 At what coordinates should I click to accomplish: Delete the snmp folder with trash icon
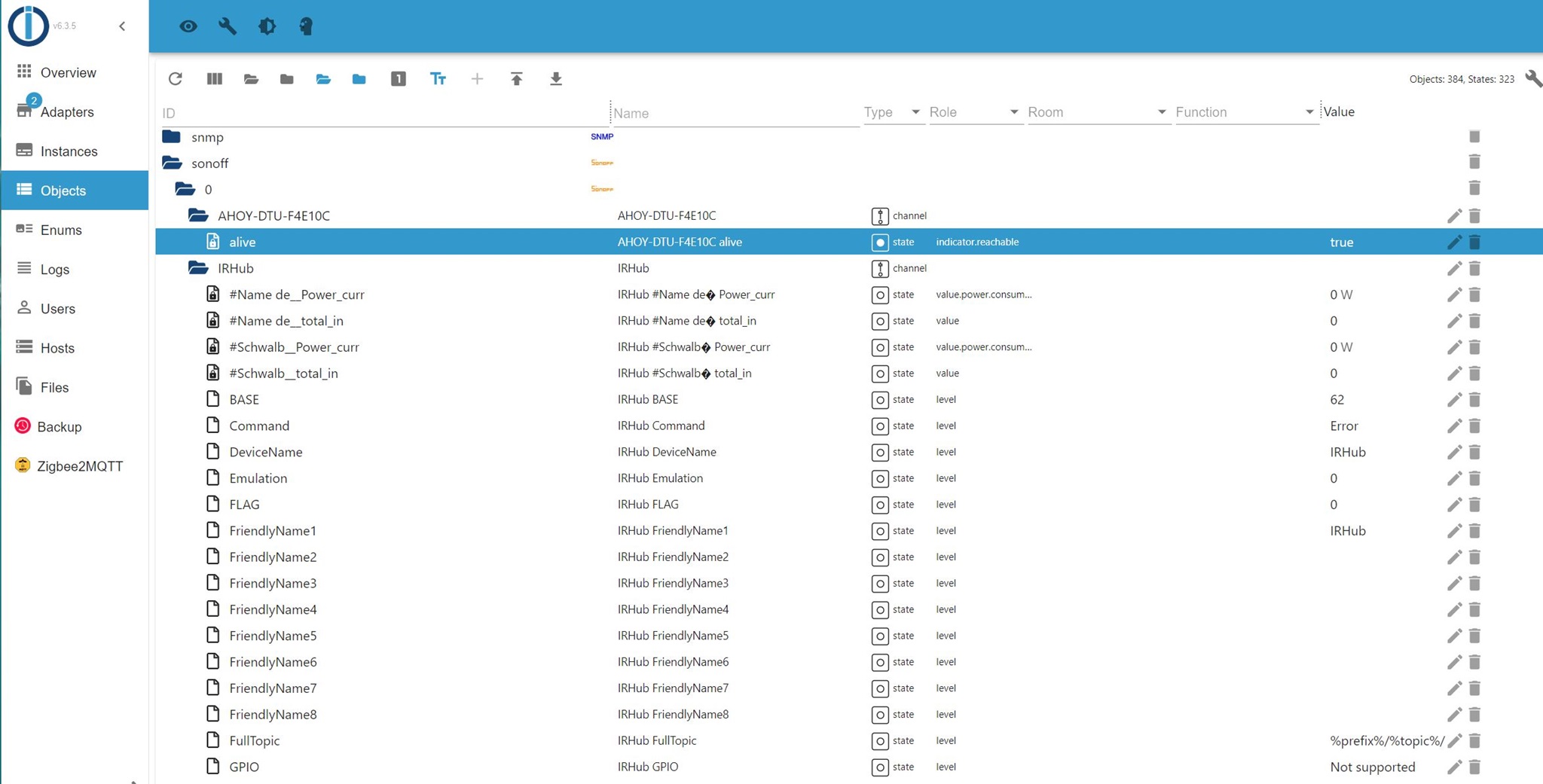(x=1474, y=136)
